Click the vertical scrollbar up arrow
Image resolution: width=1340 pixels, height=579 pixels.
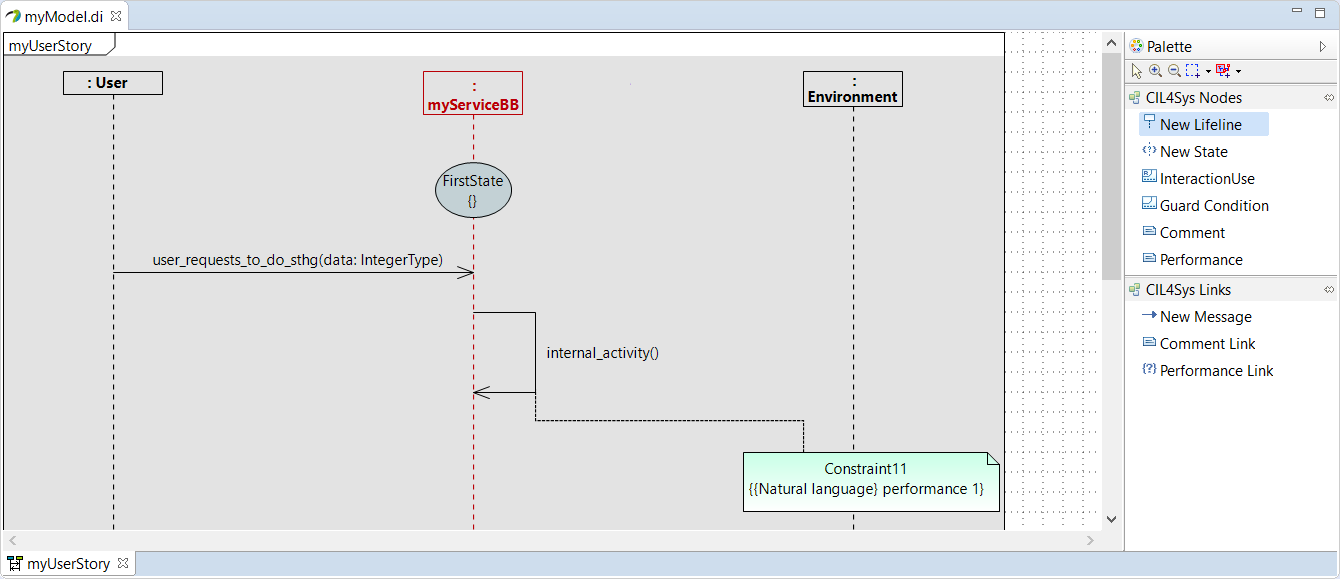(x=1112, y=42)
